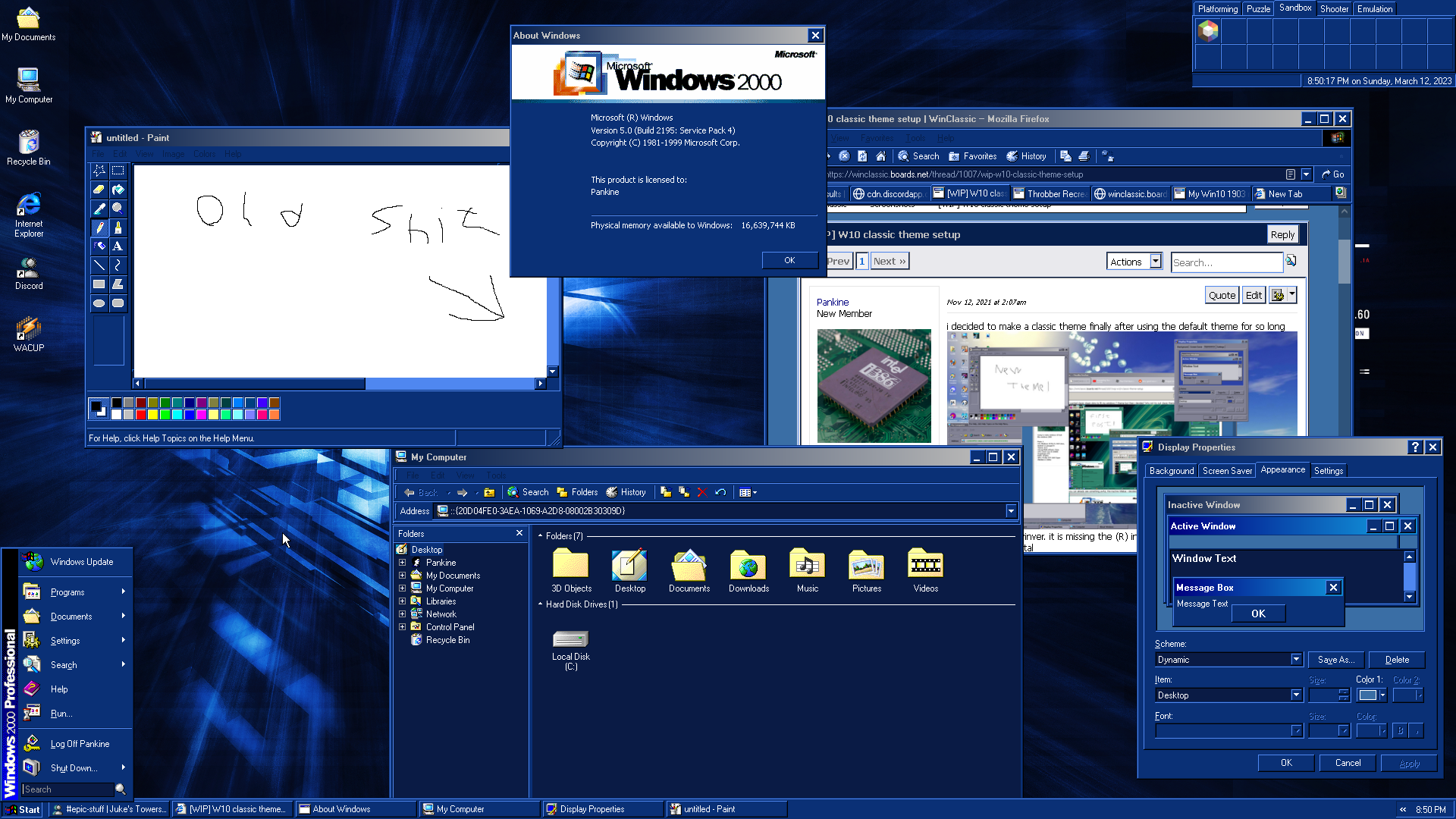Screen dimensions: 1456x819
Task: Pick the yellow color swatch in Paint palette
Action: [x=153, y=415]
